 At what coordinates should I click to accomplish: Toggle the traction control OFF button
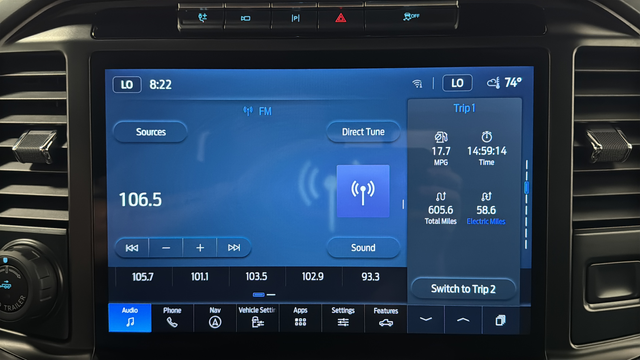click(x=411, y=17)
